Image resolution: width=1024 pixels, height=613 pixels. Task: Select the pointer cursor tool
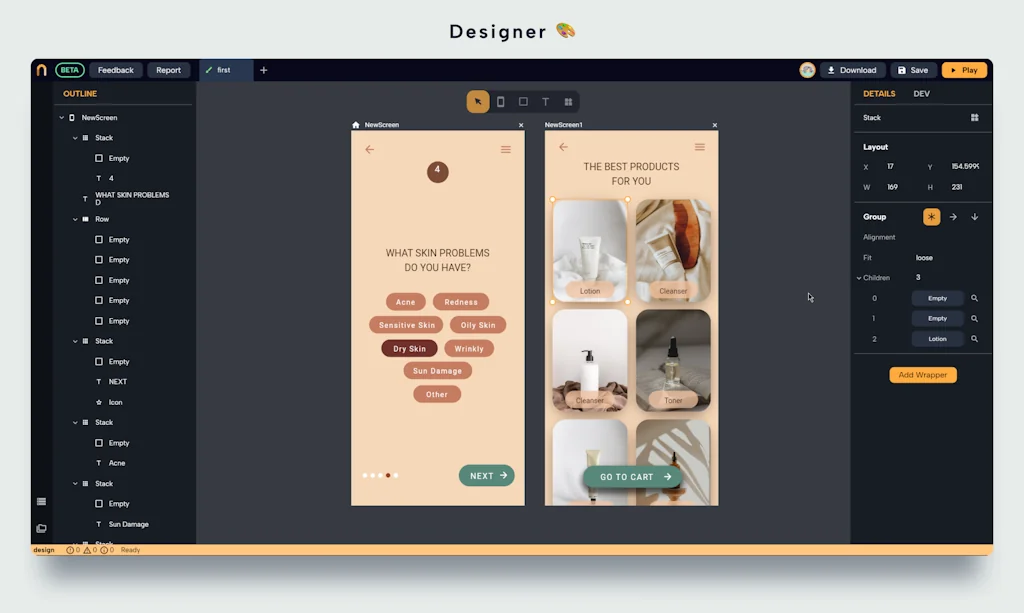(478, 102)
